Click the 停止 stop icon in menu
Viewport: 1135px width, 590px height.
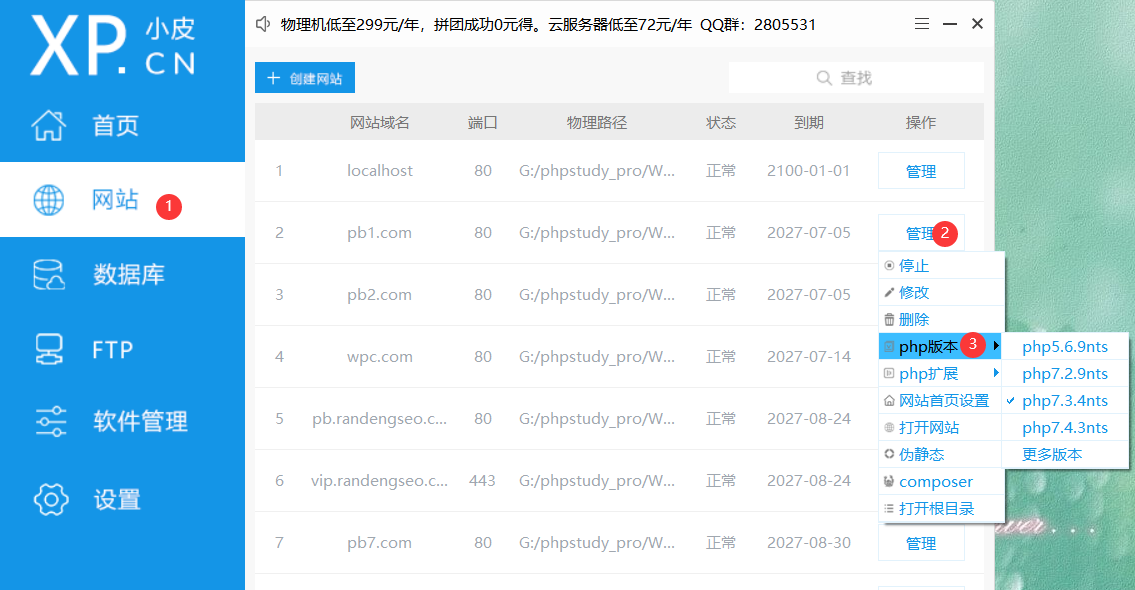[889, 266]
